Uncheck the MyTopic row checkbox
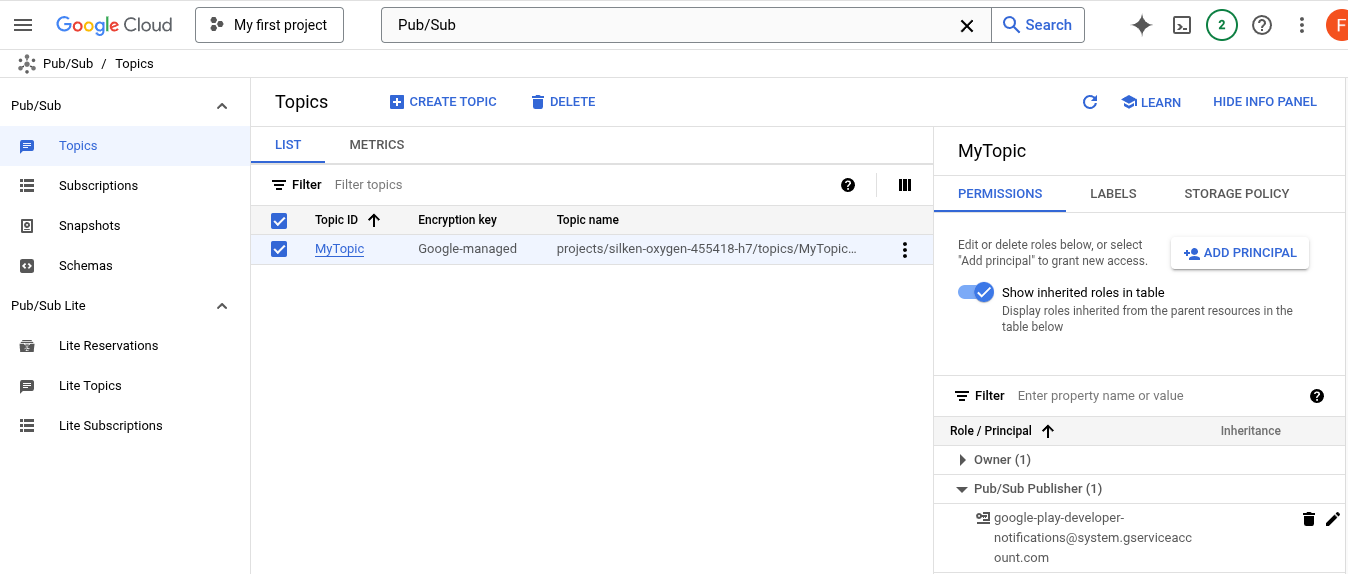 279,249
